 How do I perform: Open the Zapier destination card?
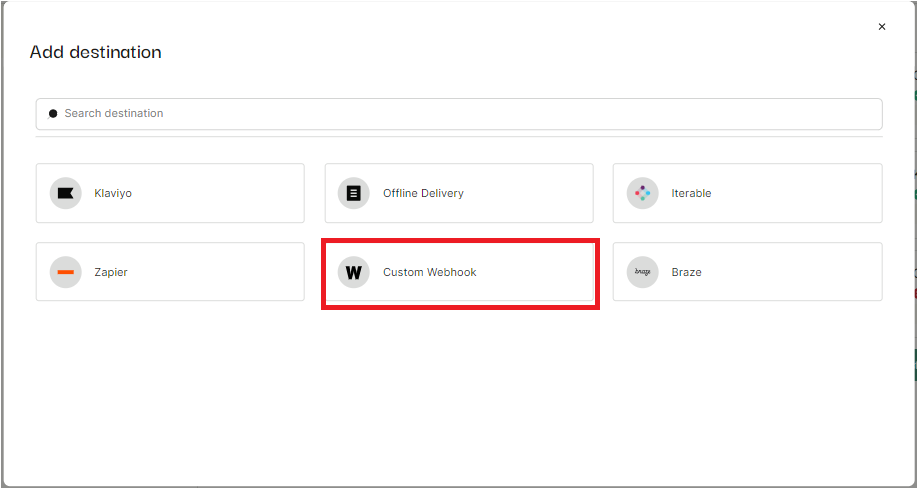tap(170, 272)
